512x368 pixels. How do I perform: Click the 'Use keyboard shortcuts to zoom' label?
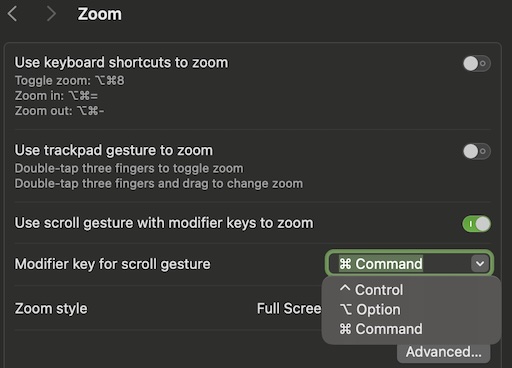[121, 62]
